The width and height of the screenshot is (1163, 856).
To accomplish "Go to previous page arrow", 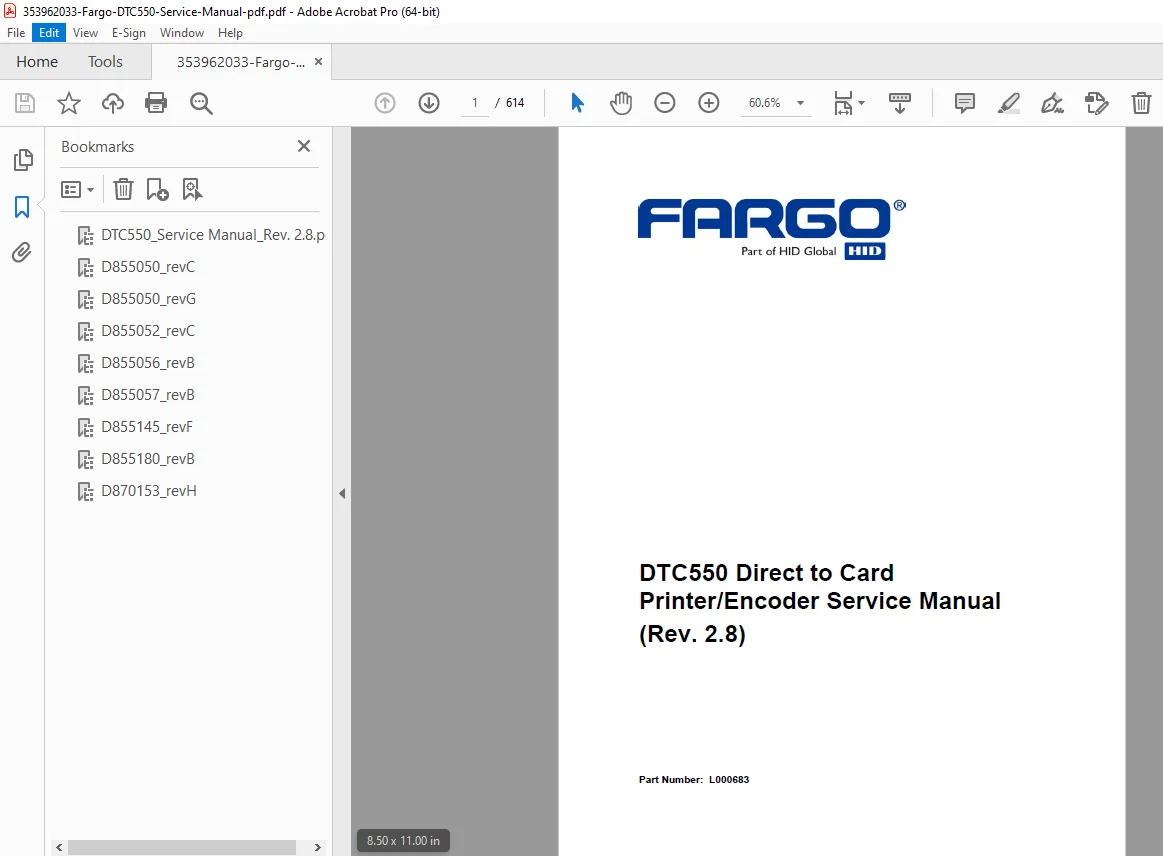I will [385, 103].
